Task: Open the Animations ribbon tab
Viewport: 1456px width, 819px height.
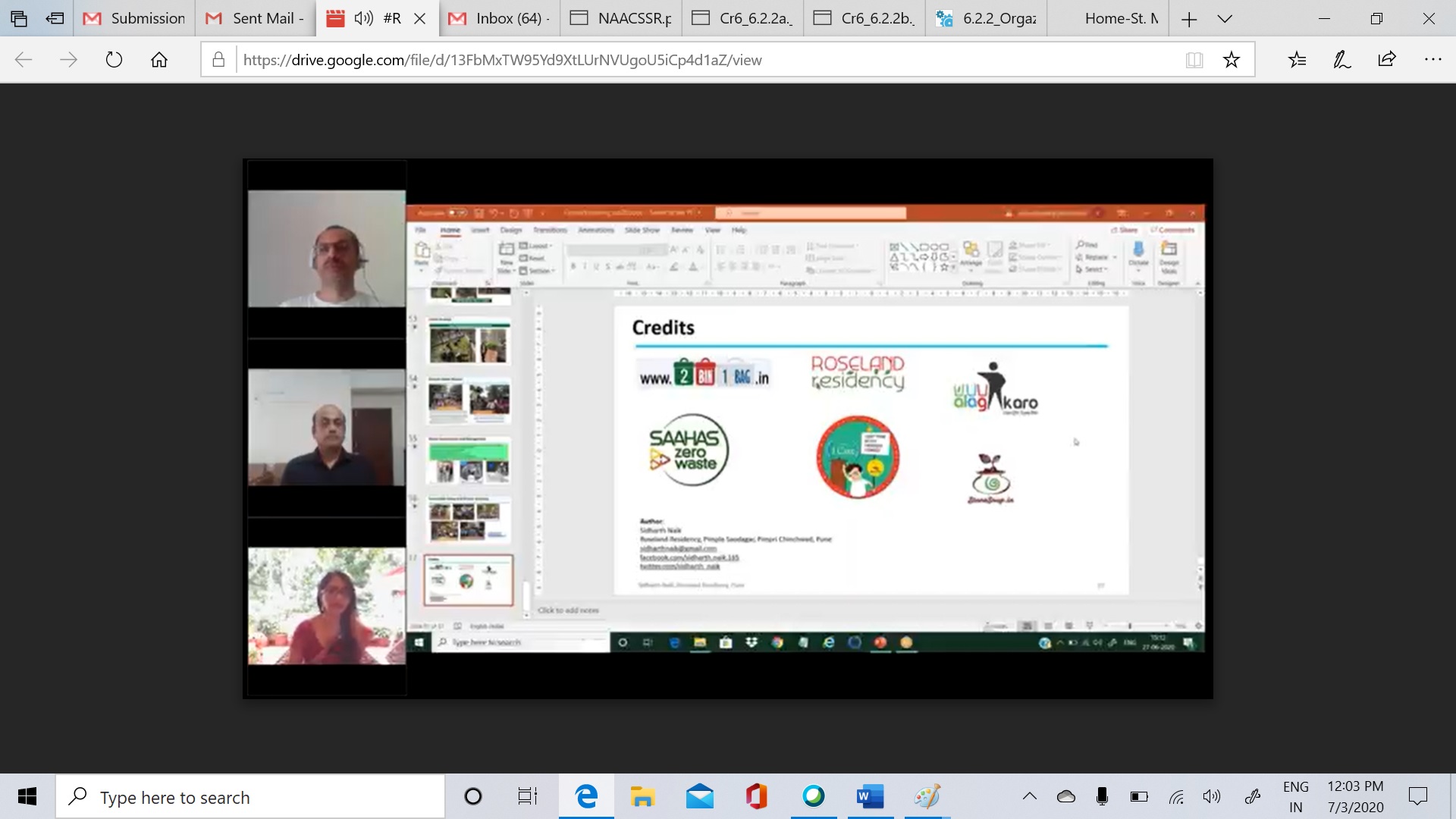Action: click(x=596, y=231)
